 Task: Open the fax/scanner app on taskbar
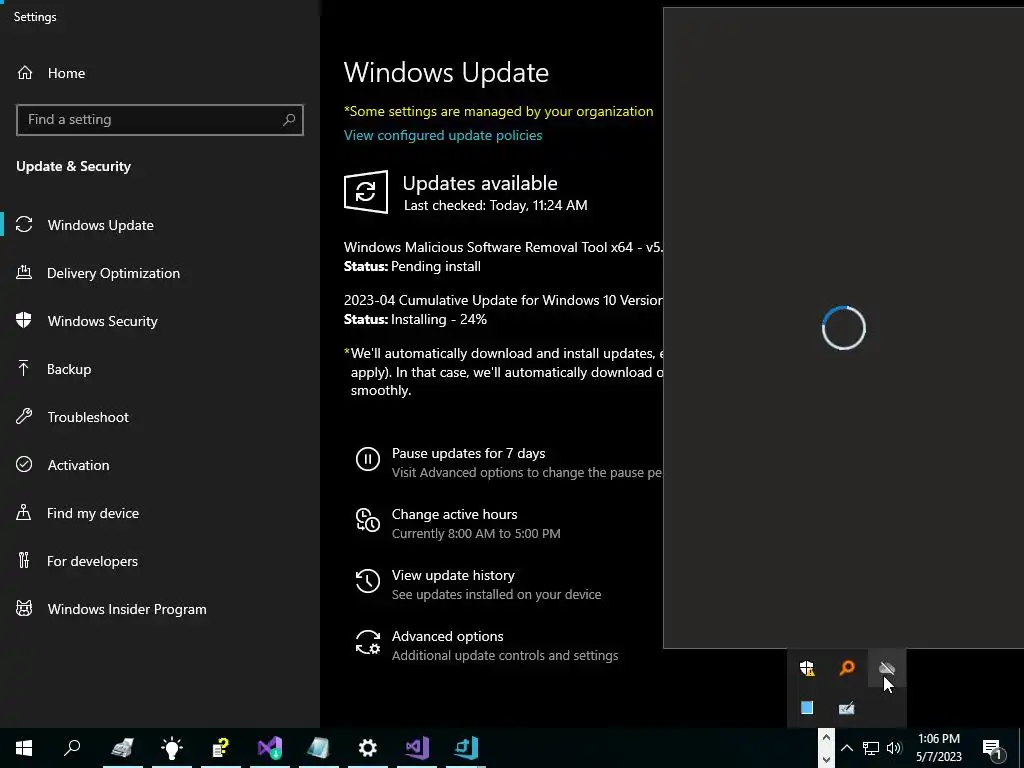(122, 748)
